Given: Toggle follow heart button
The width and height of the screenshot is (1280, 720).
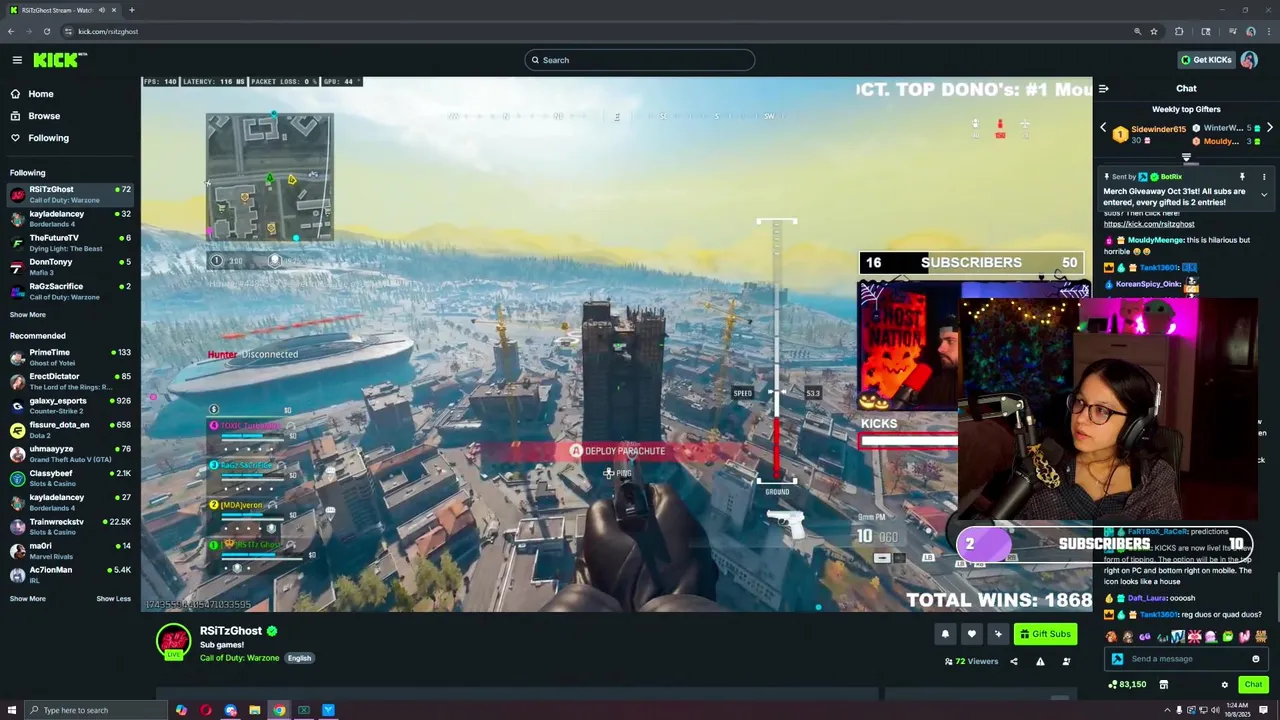Looking at the screenshot, I should (x=971, y=634).
